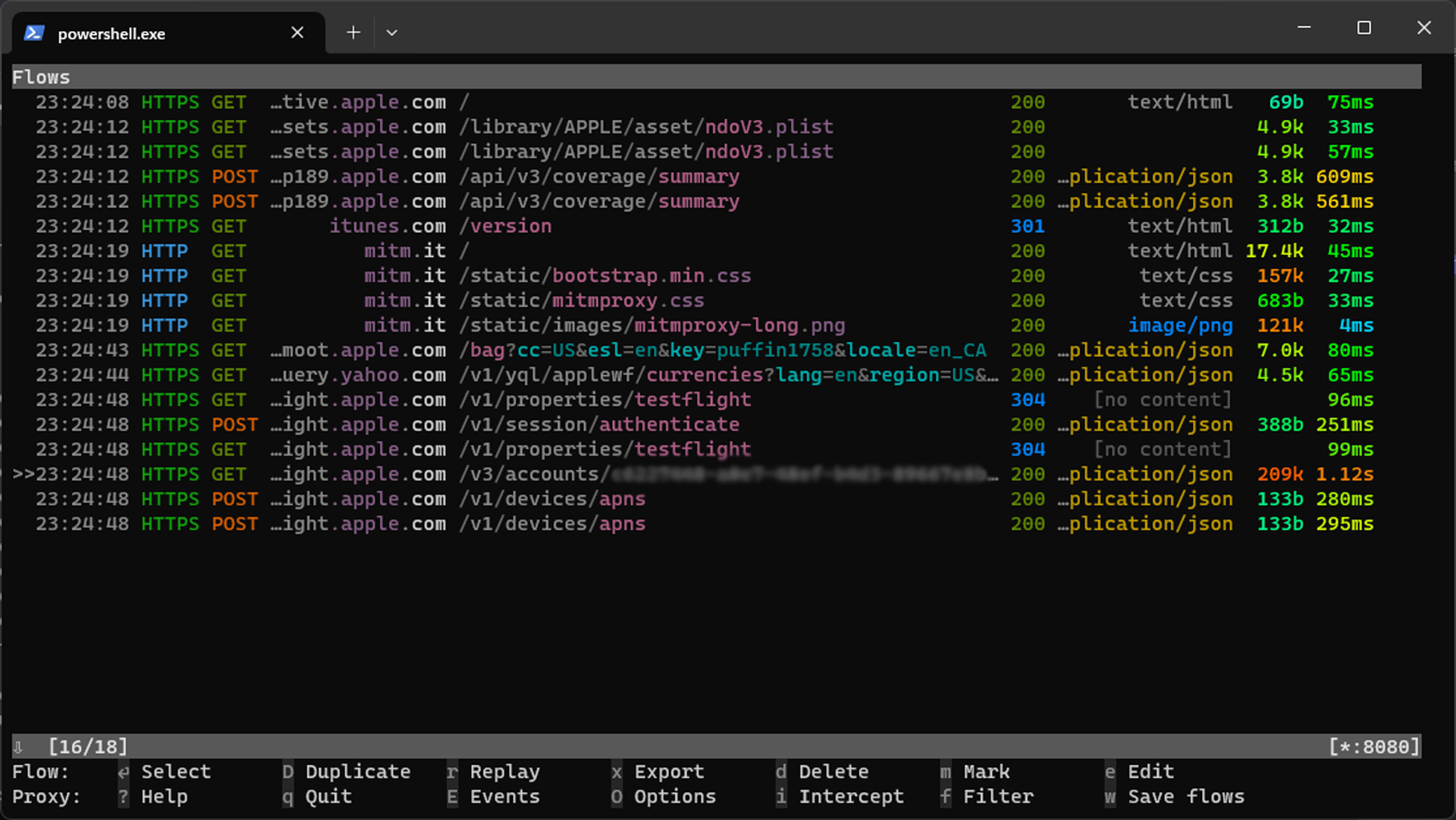The height and width of the screenshot is (820, 1456).
Task: Minimize the terminal window
Action: point(1304,28)
